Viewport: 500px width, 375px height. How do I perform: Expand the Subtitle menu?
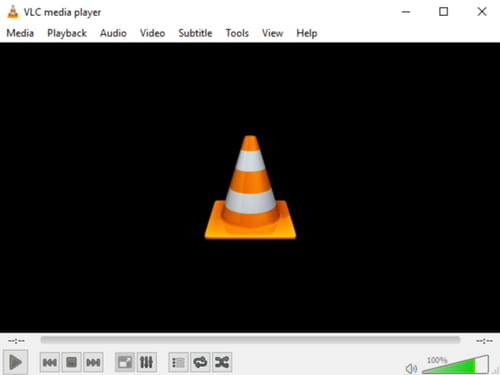coord(195,33)
